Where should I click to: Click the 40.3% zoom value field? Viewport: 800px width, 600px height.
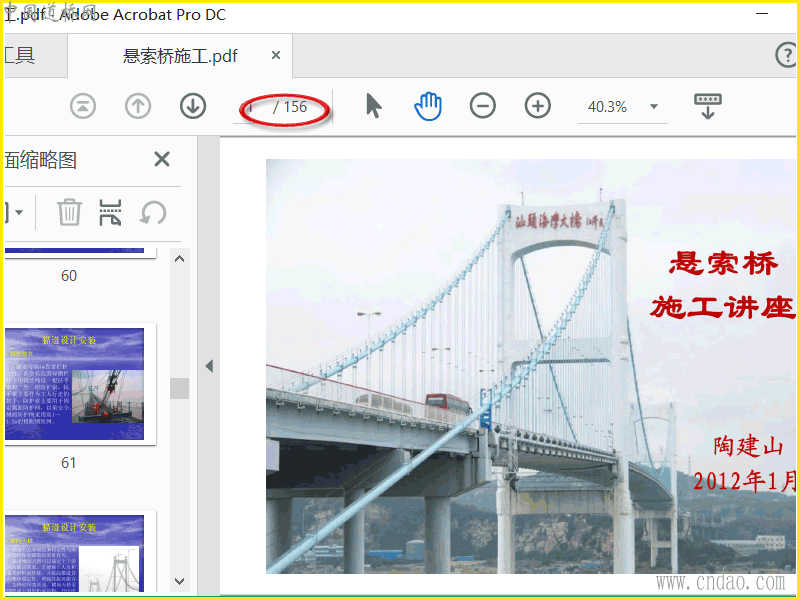tap(607, 107)
